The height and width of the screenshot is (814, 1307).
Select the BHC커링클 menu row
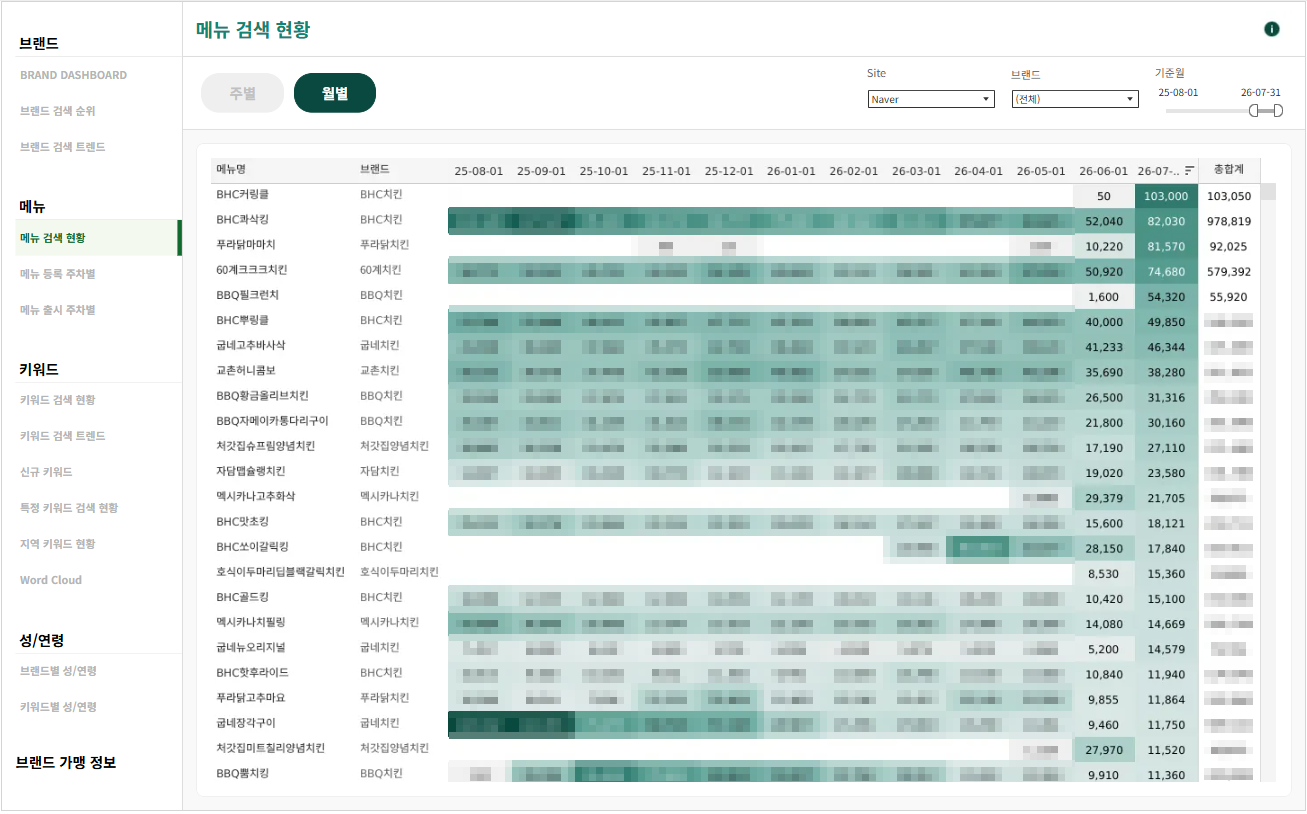coord(242,196)
